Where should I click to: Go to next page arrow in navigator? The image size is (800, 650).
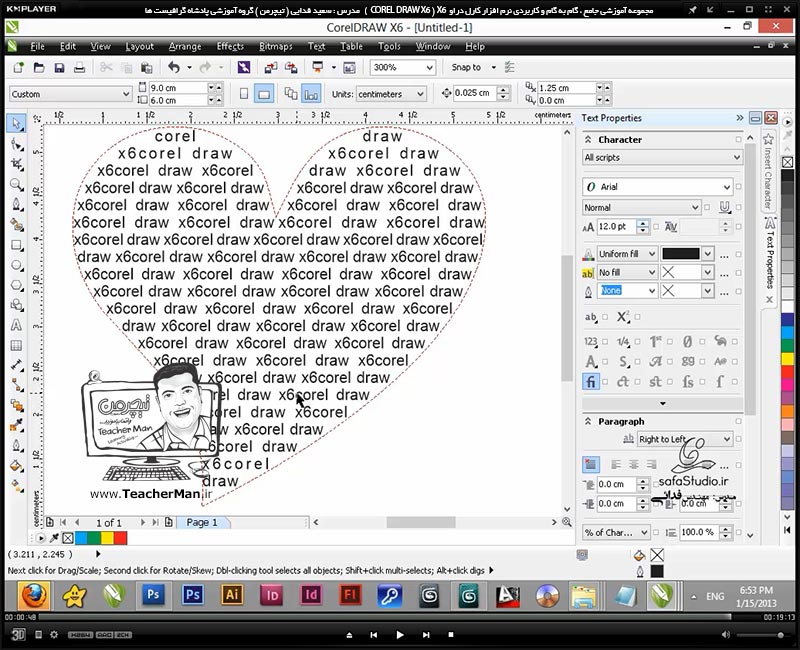coord(142,522)
